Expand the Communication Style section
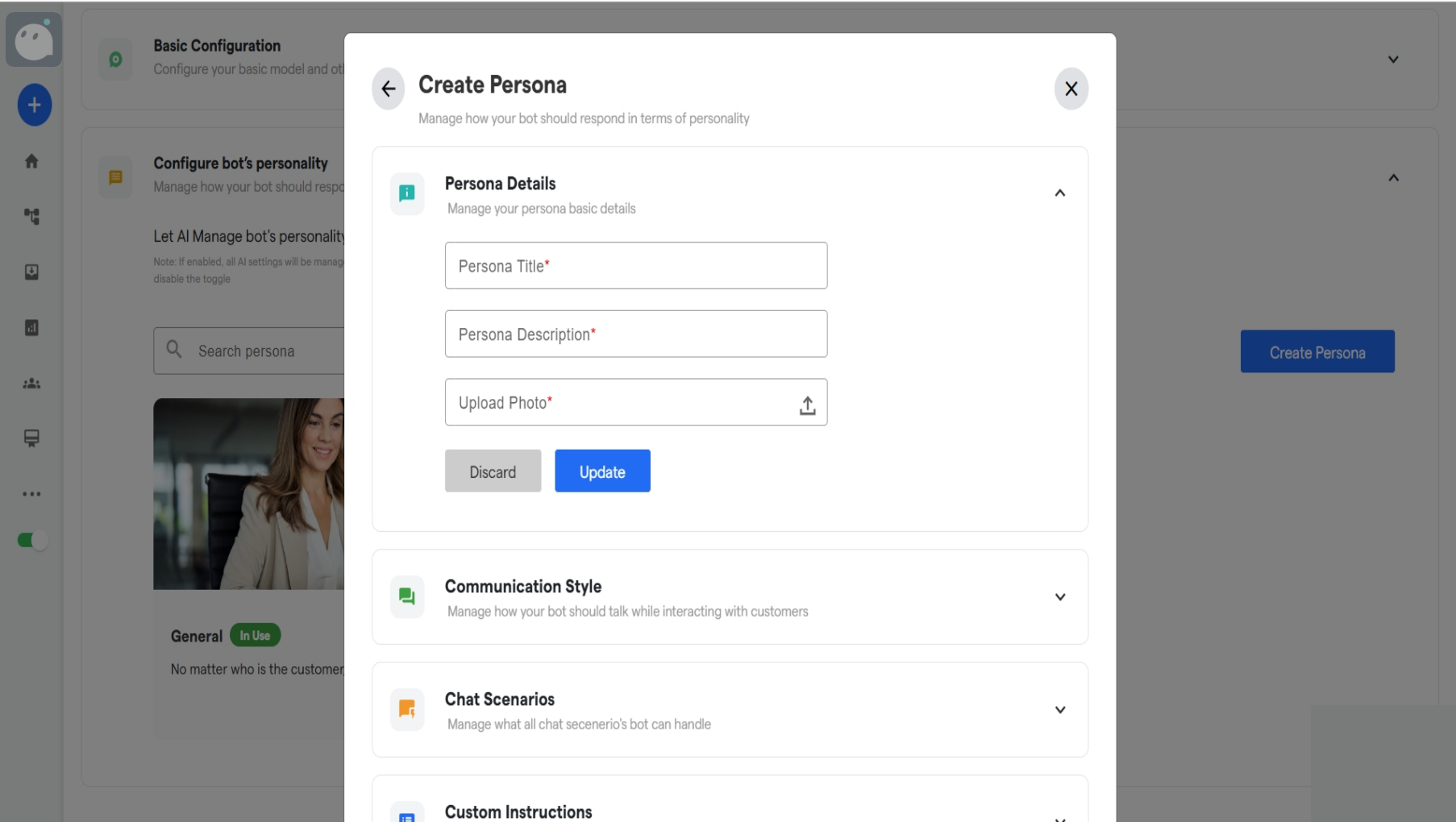The height and width of the screenshot is (822, 1456). tap(1060, 597)
